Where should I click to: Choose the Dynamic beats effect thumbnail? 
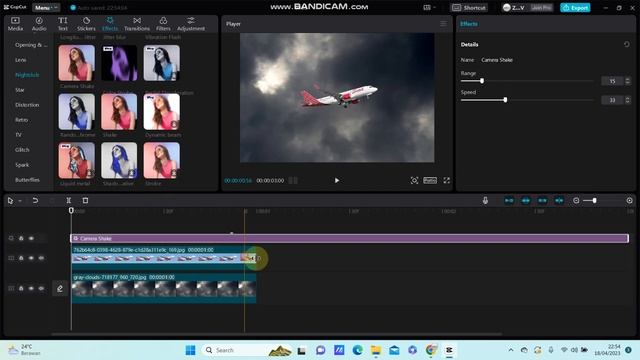161,112
